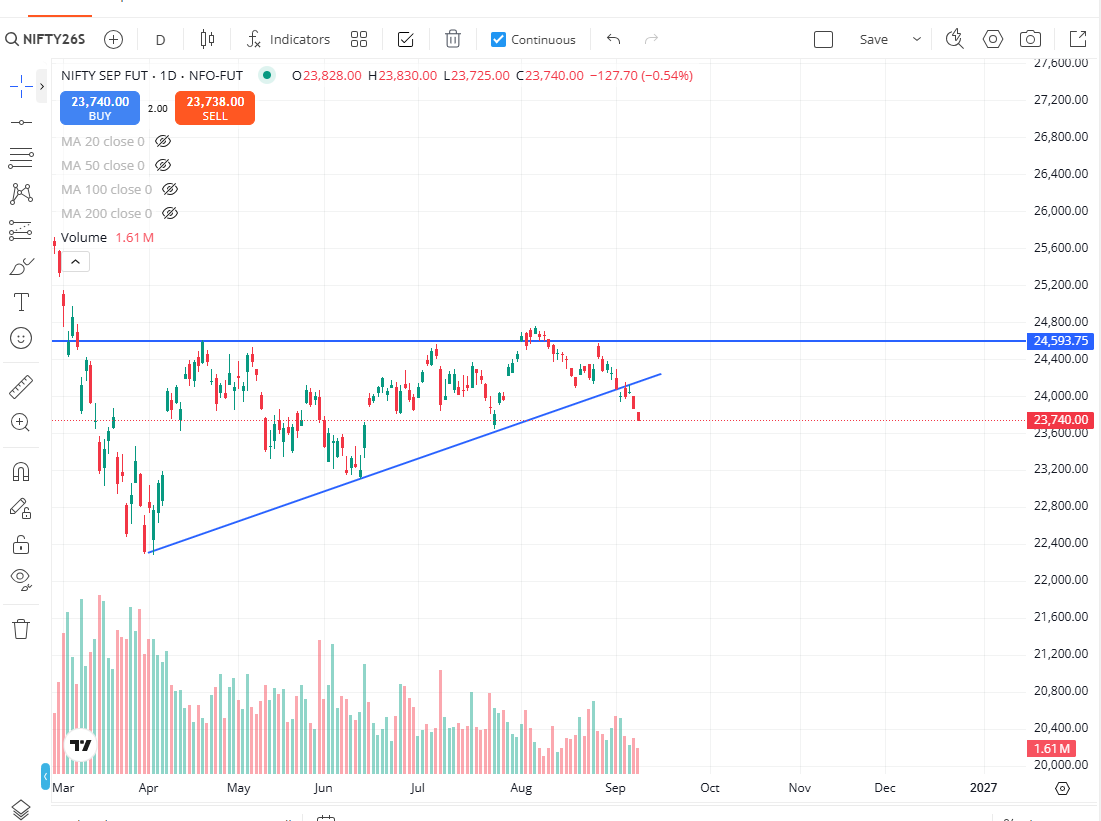Click the 23,738.00 SELL button
Viewport: 1101px width, 821px height.
(215, 108)
